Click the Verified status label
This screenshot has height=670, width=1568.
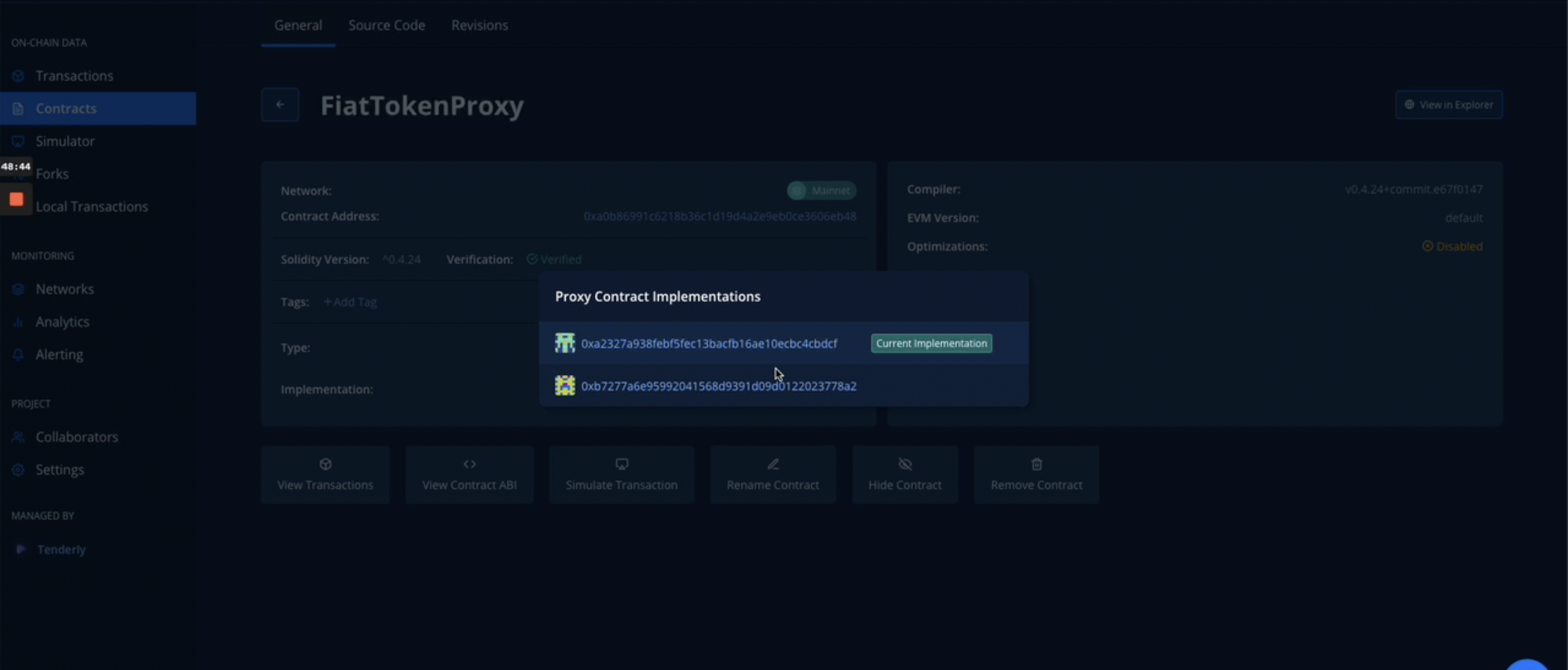click(x=554, y=259)
